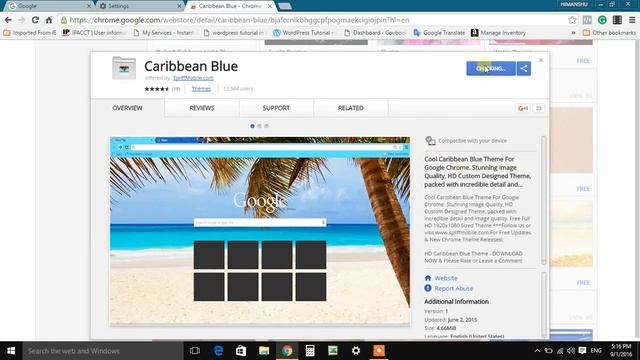Click the Chrome taskbar icon

(x=287, y=351)
